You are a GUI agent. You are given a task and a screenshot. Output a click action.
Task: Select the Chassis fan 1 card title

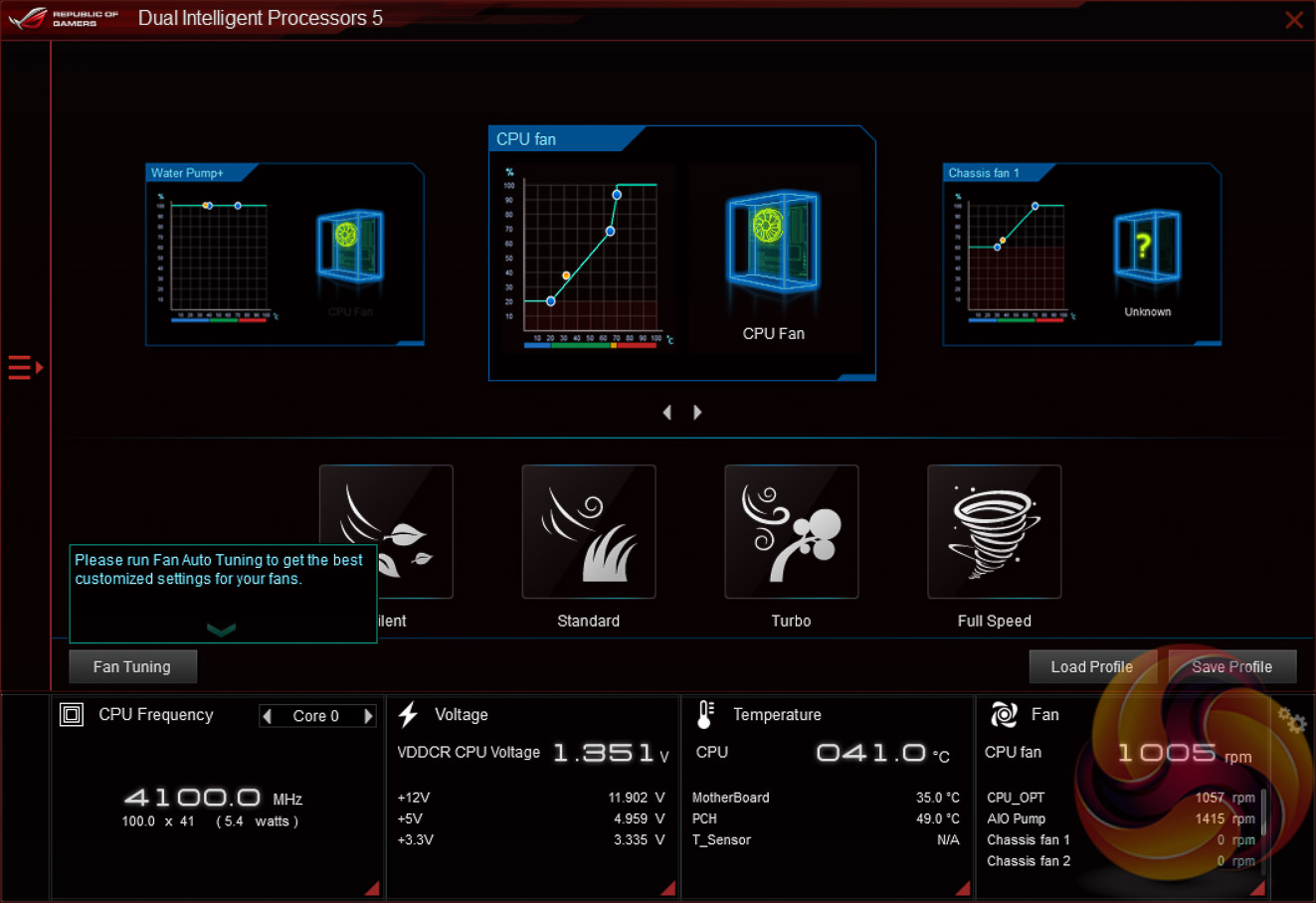pyautogui.click(x=984, y=173)
